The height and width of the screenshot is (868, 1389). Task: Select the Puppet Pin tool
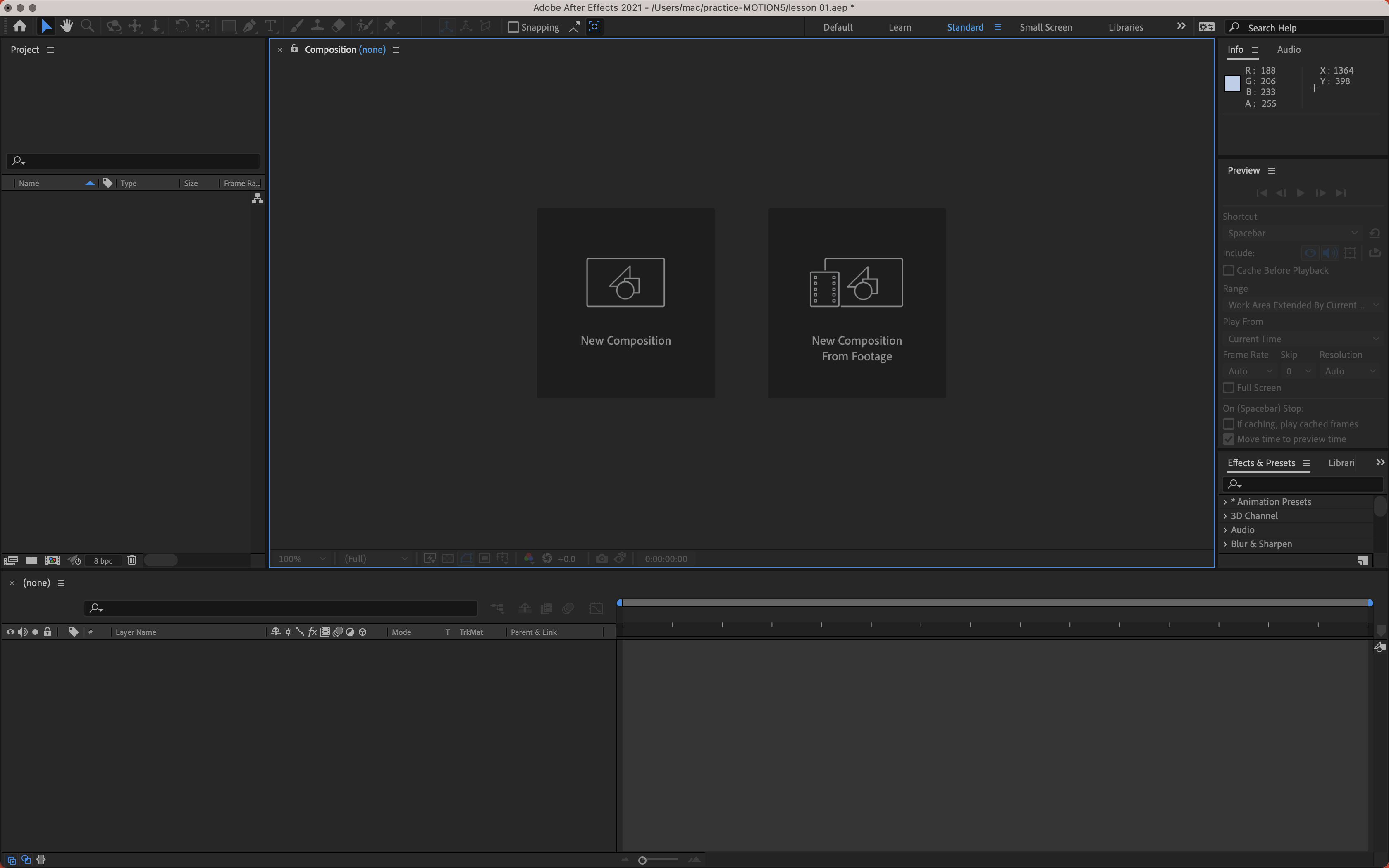click(390, 26)
